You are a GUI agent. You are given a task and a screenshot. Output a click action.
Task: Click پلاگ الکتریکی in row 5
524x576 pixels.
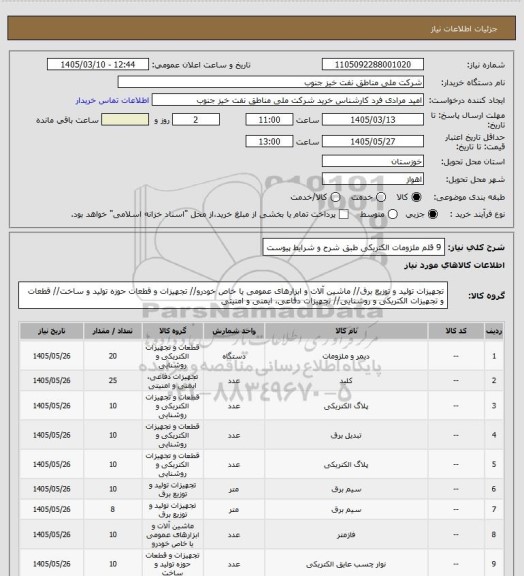tap(346, 465)
